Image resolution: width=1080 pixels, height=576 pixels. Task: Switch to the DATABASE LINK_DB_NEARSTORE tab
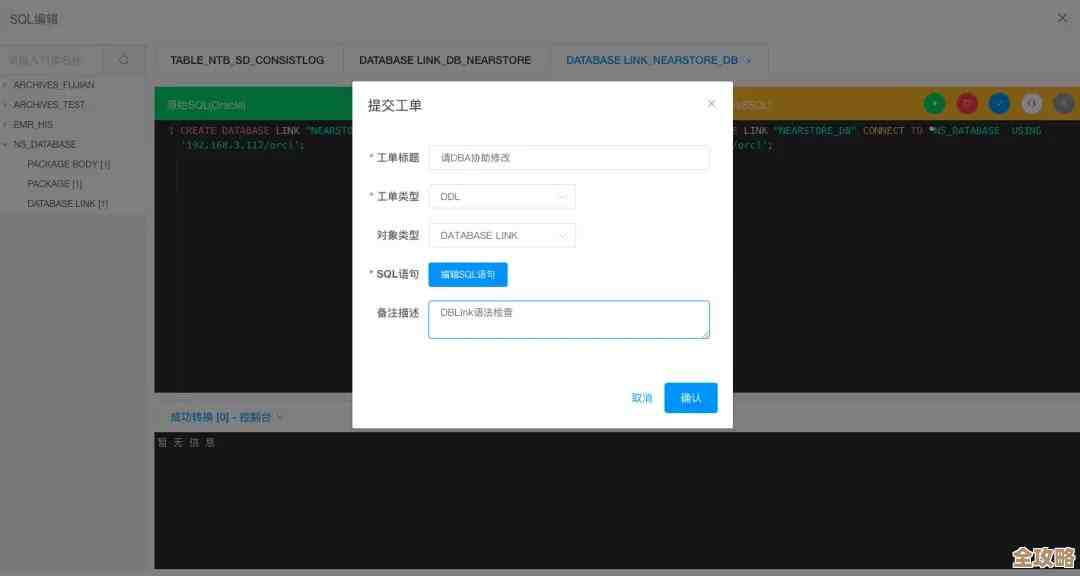pos(445,60)
